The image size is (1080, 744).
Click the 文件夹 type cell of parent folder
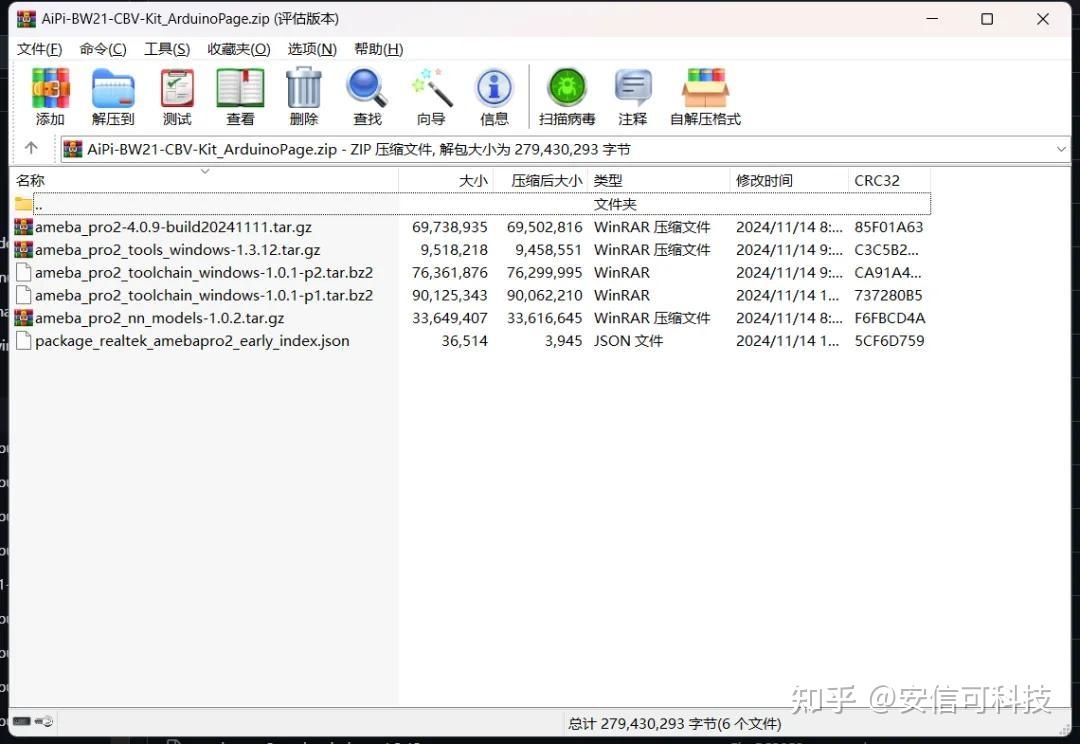pyautogui.click(x=615, y=204)
